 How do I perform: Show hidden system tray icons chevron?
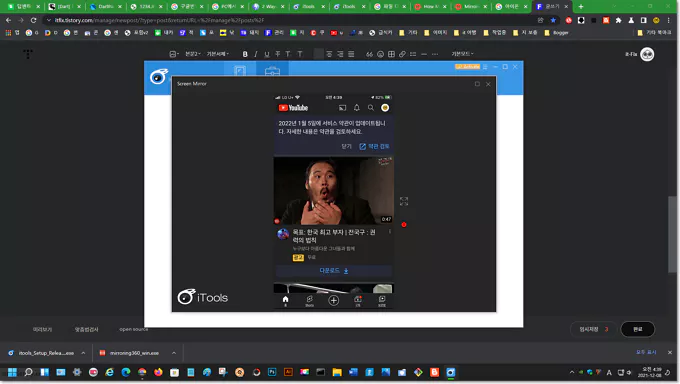(x=572, y=372)
